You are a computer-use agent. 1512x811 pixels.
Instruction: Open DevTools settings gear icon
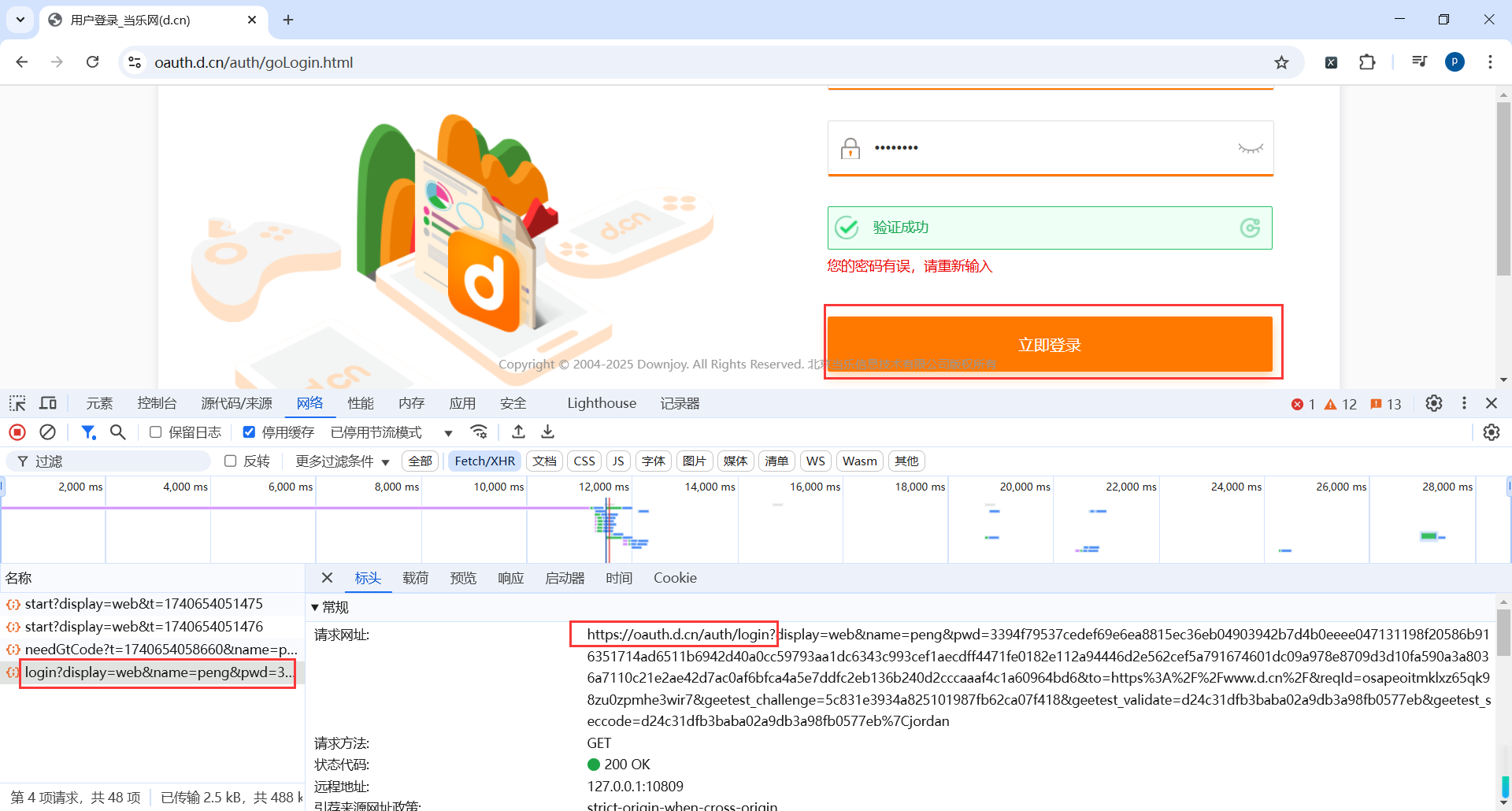click(1434, 403)
